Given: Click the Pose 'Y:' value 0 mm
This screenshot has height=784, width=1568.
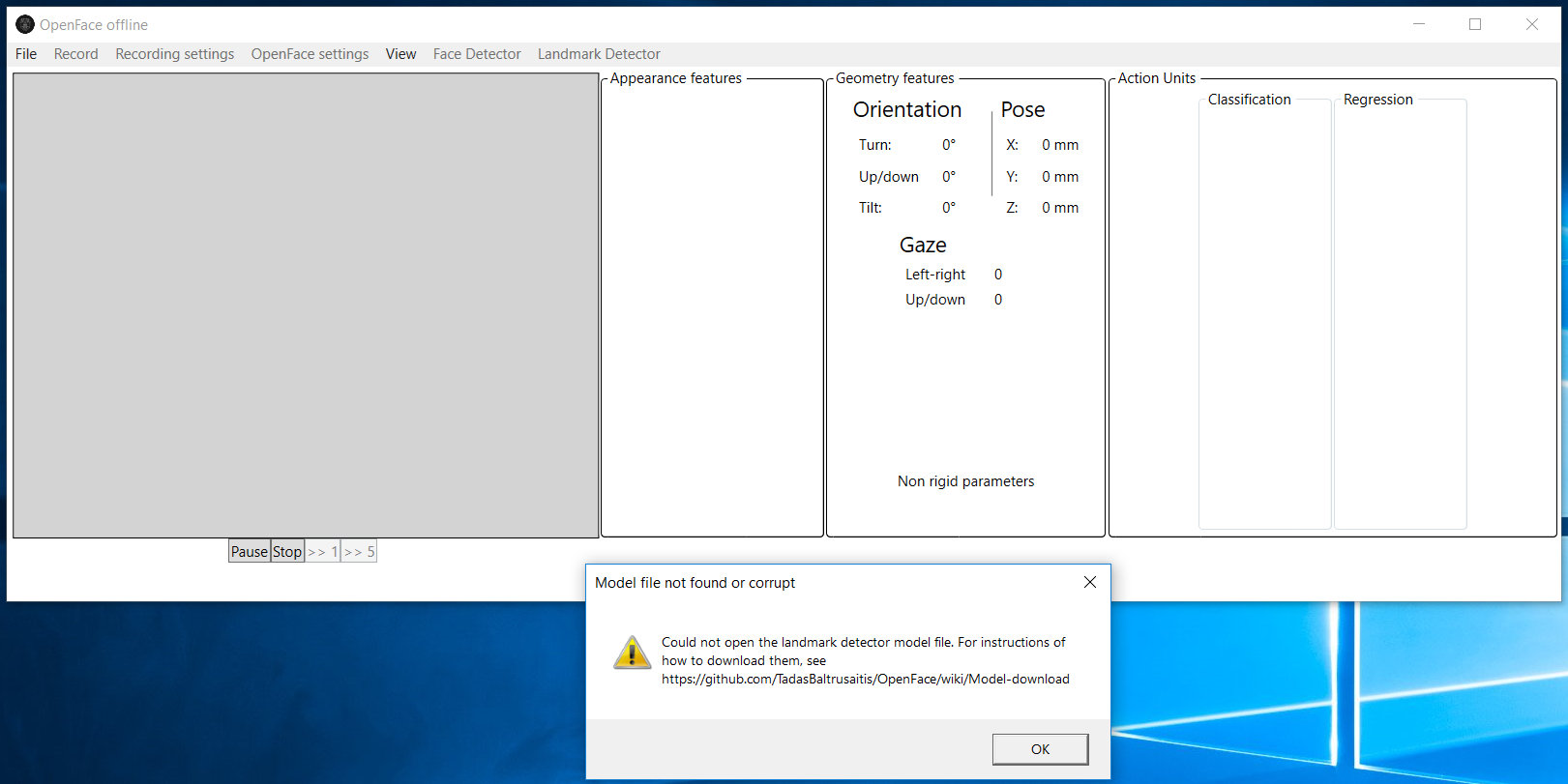Looking at the screenshot, I should [1060, 177].
